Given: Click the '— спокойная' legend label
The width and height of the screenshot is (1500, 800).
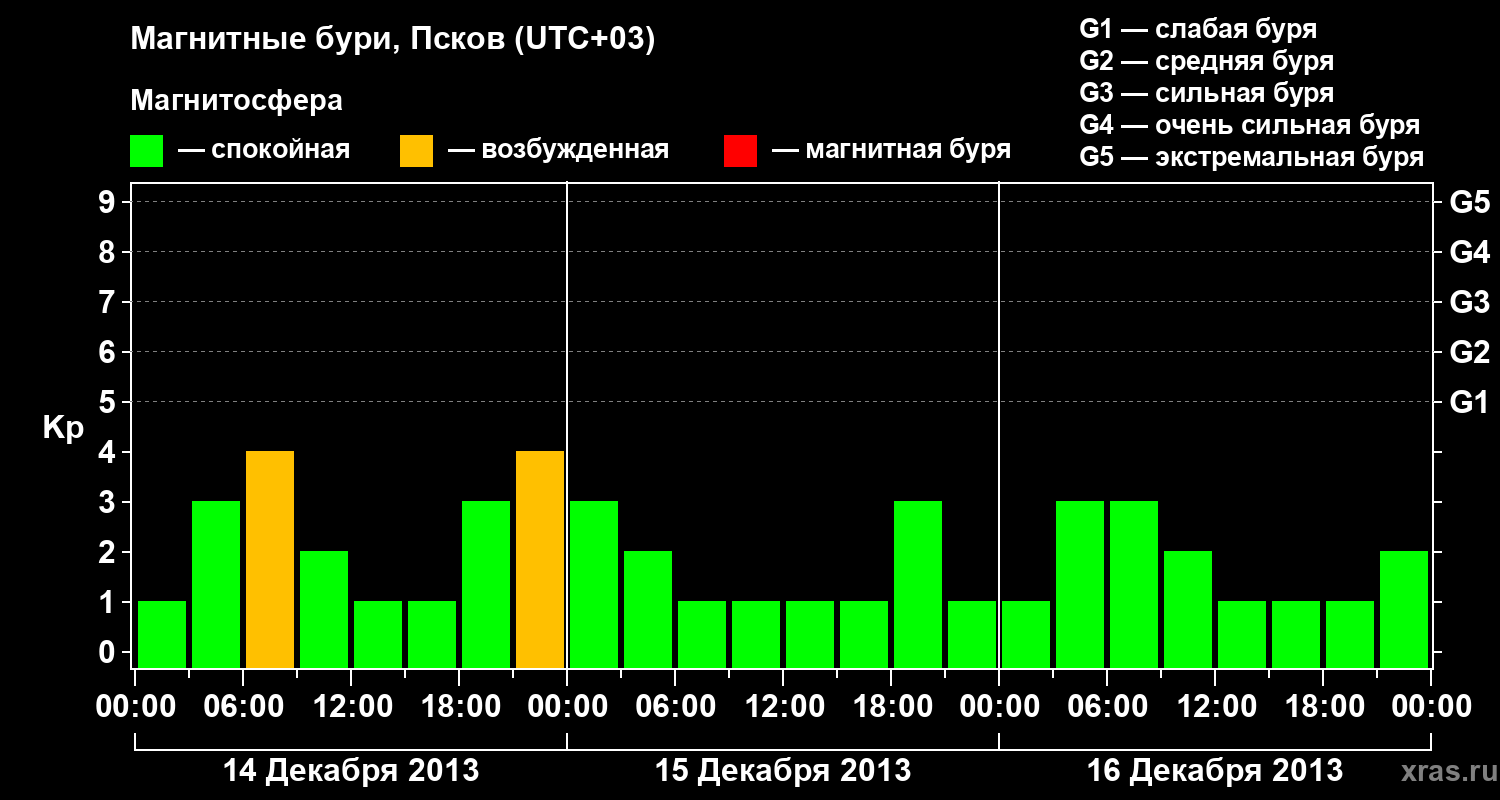Looking at the screenshot, I should click(x=264, y=151).
